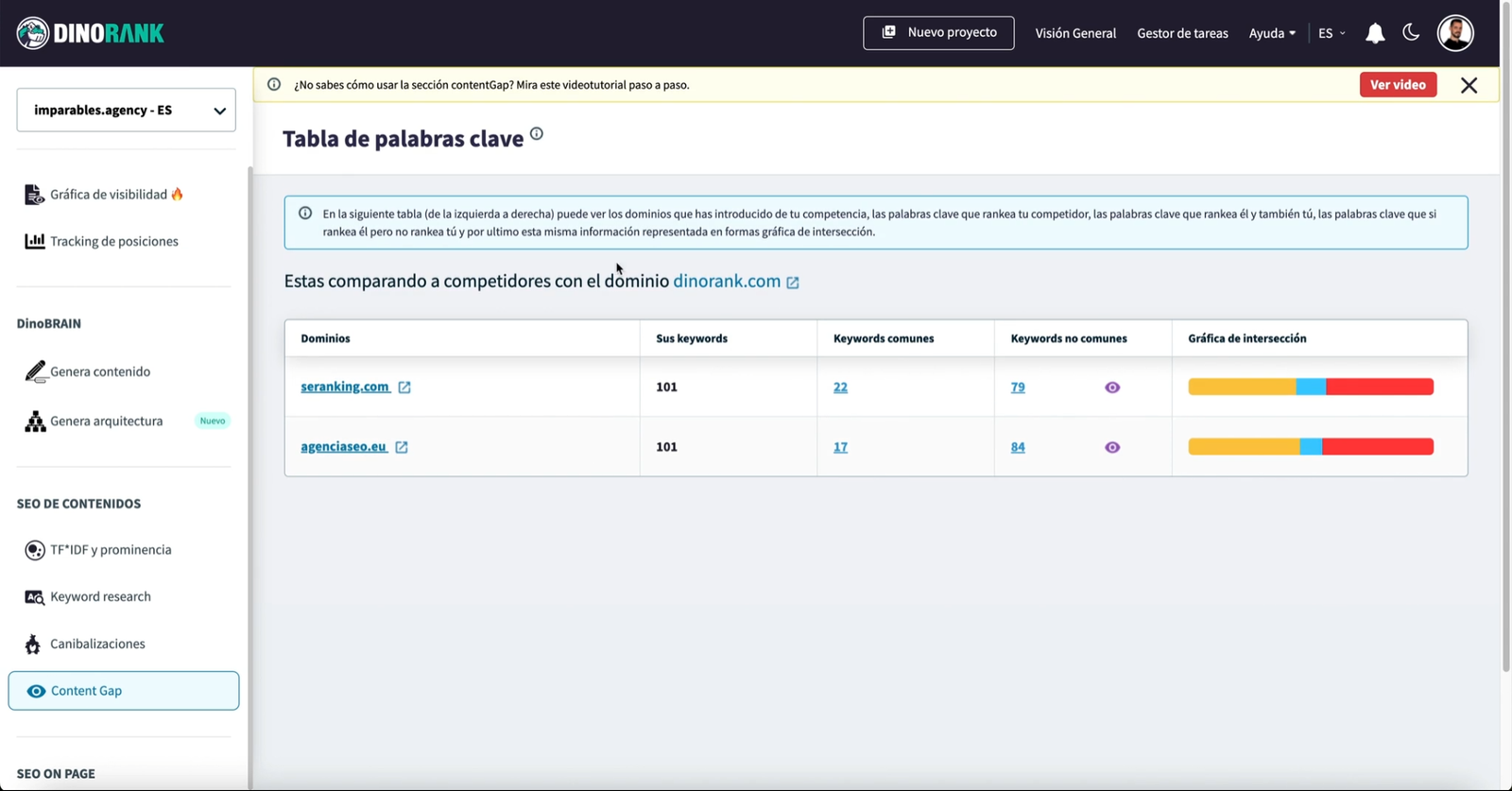
Task: Click the Keywords no comunes column header
Action: tap(1069, 338)
